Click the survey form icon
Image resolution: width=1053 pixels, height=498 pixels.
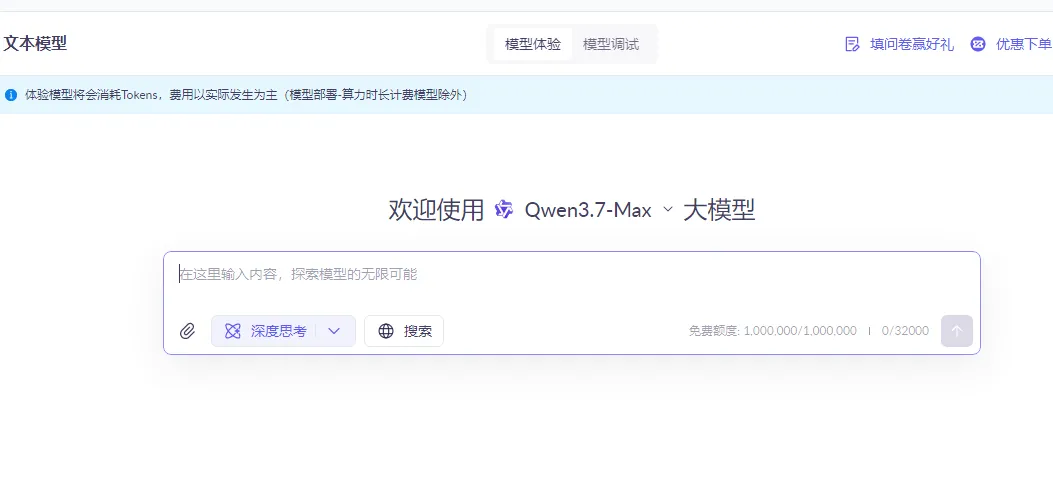pyautogui.click(x=852, y=44)
